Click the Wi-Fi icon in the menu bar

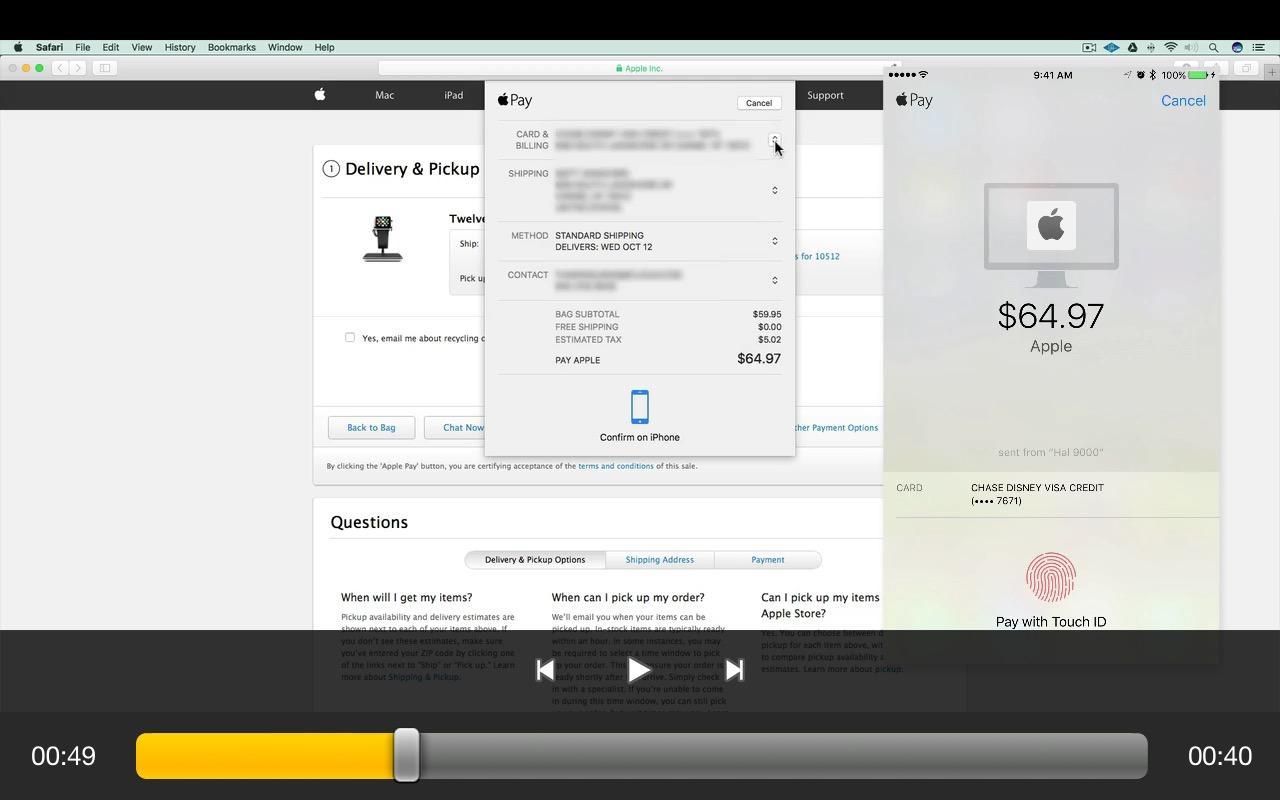click(1170, 47)
